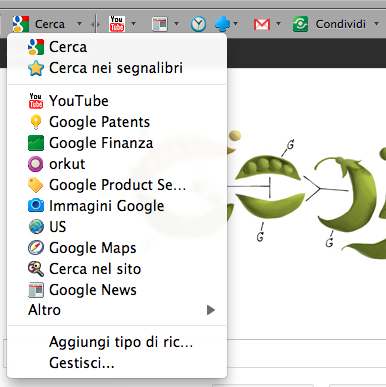Click the yellow tag Product Search icon
This screenshot has height=387, width=386.
pyautogui.click(x=36, y=185)
